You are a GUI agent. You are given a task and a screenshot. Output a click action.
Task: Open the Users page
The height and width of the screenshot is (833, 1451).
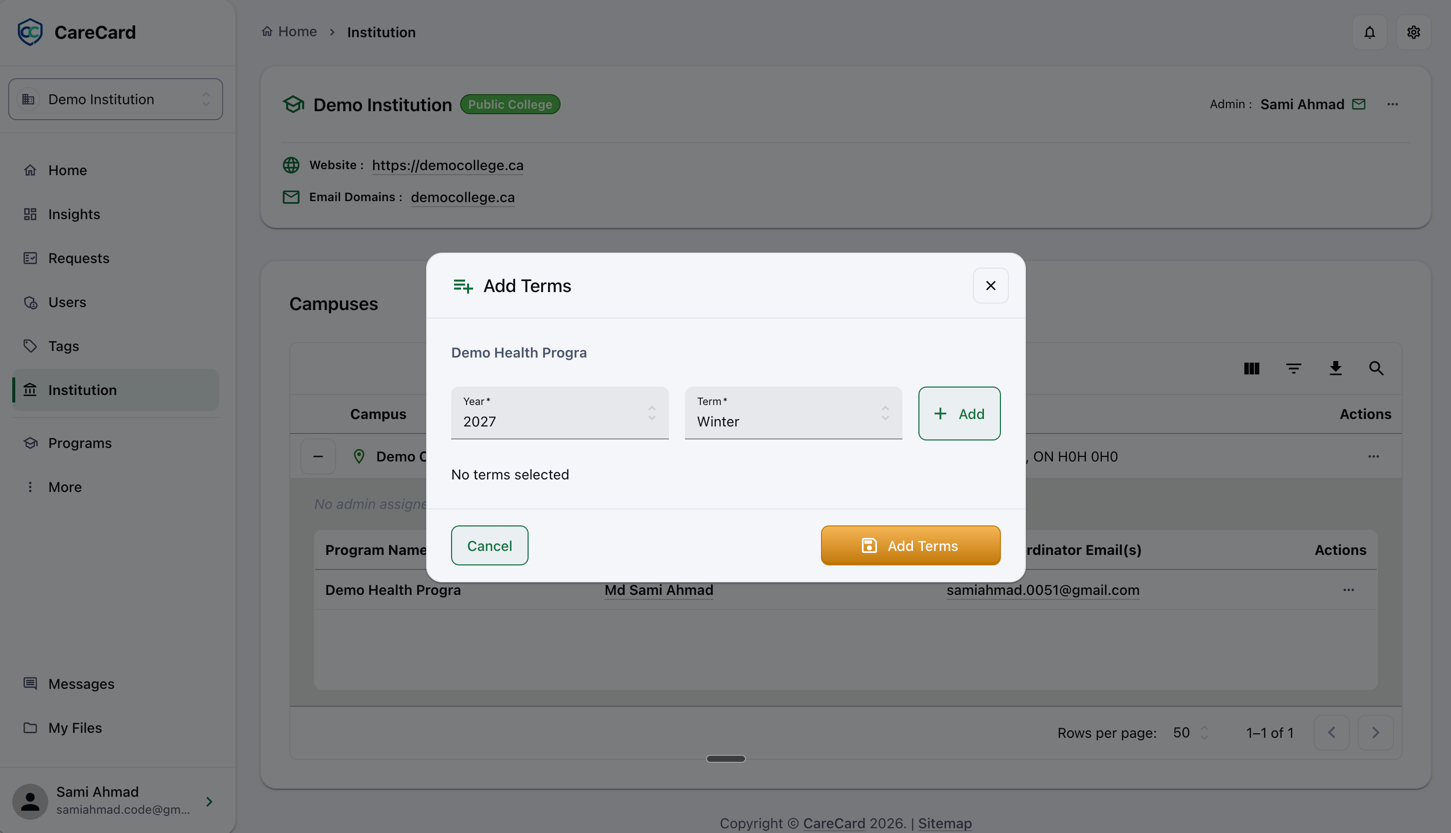click(116, 302)
